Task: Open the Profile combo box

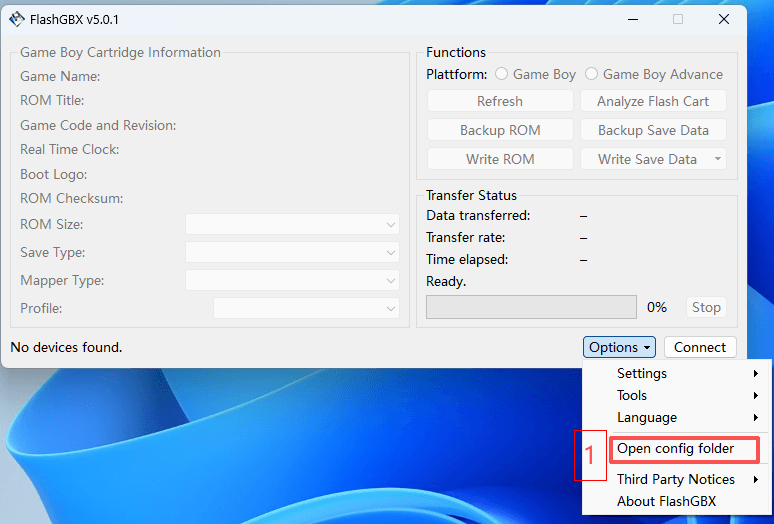Action: click(306, 308)
